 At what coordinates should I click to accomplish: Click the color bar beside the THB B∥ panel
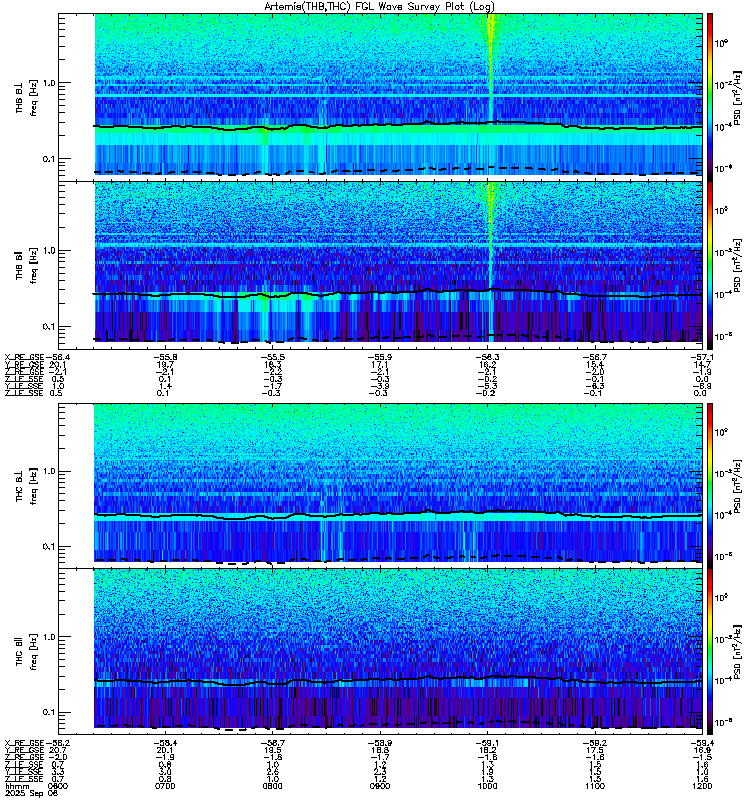(710, 265)
